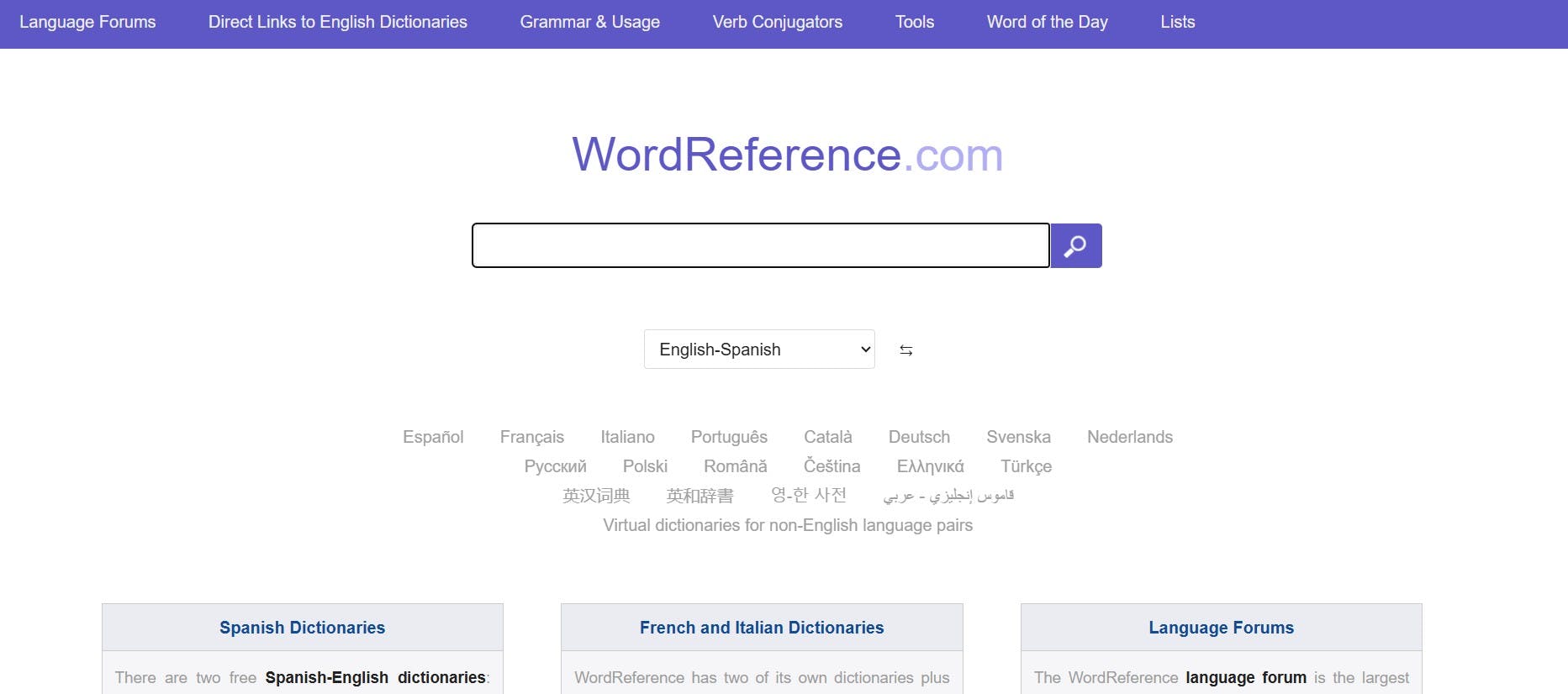Switch site language to Русский
The height and width of the screenshot is (694, 1568).
click(x=556, y=466)
